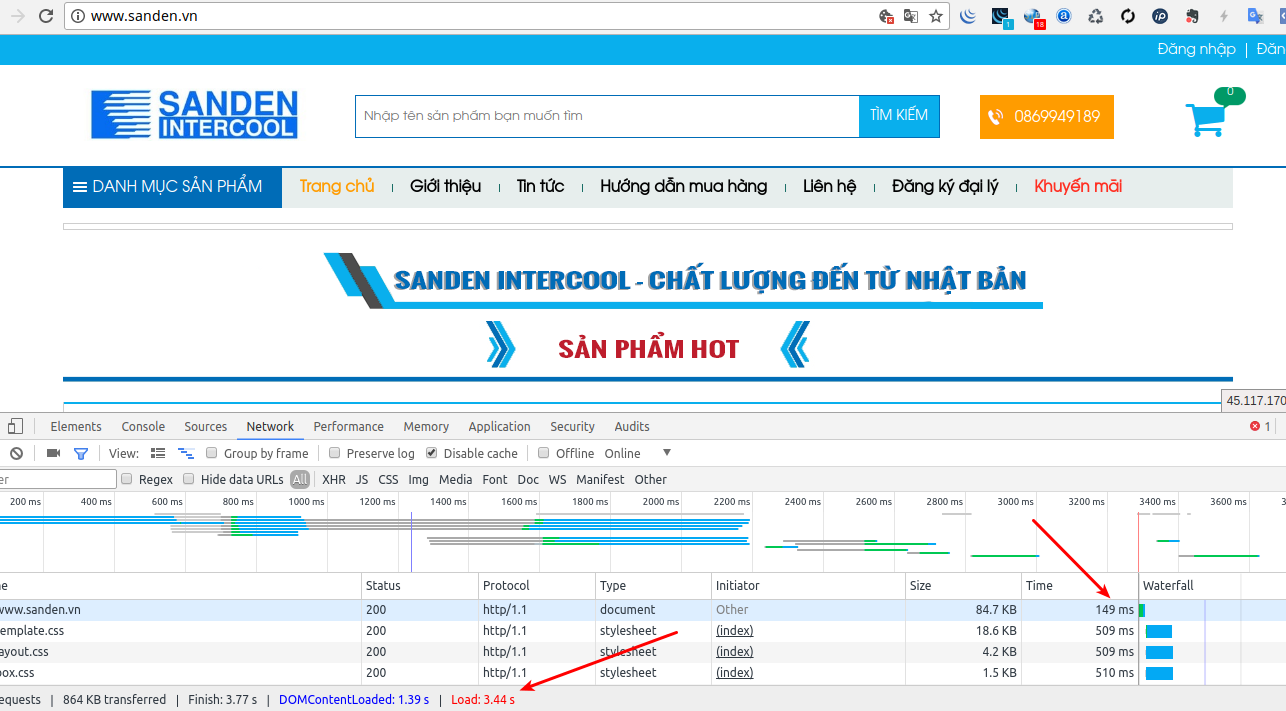Filter requests by Img type
This screenshot has height=711, width=1286.
point(418,479)
